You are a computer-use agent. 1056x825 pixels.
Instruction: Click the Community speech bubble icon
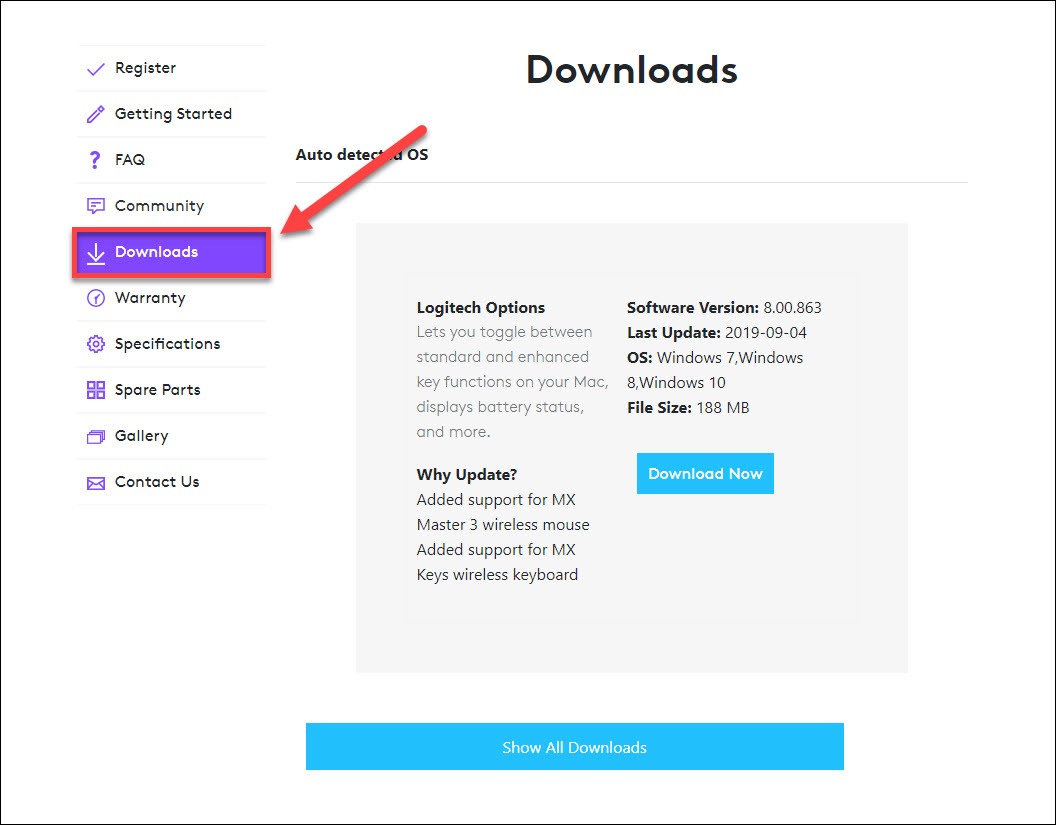95,205
